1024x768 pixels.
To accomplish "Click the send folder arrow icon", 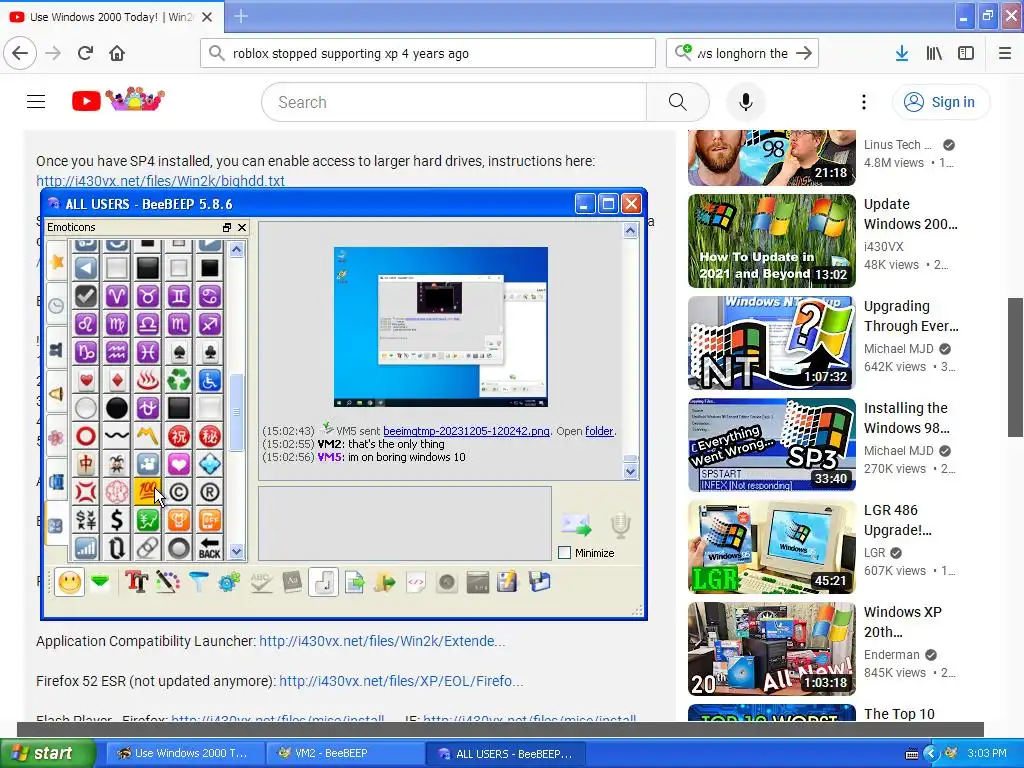I will tap(385, 582).
